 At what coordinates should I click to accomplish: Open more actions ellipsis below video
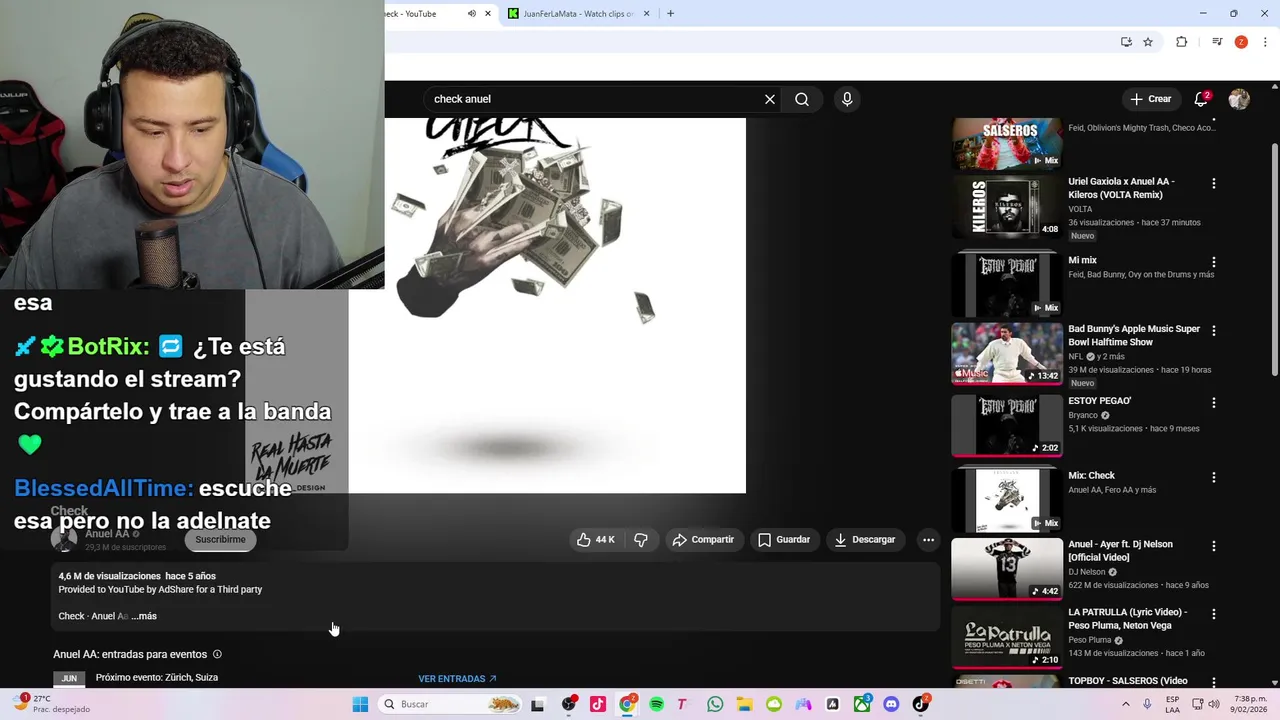[928, 540]
